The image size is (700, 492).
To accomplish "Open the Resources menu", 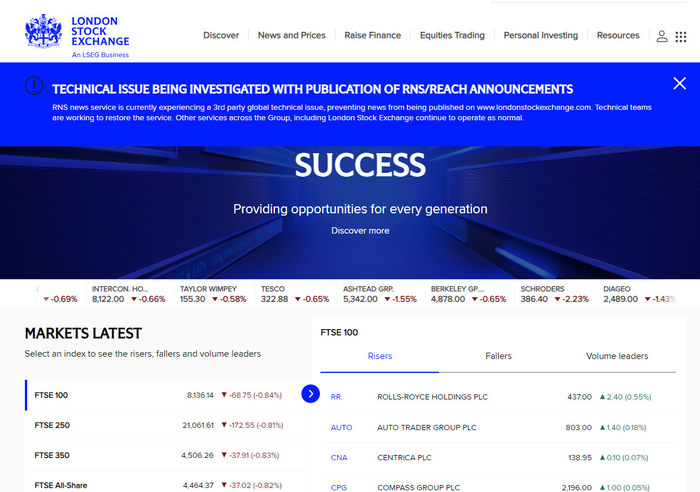I will (x=618, y=35).
